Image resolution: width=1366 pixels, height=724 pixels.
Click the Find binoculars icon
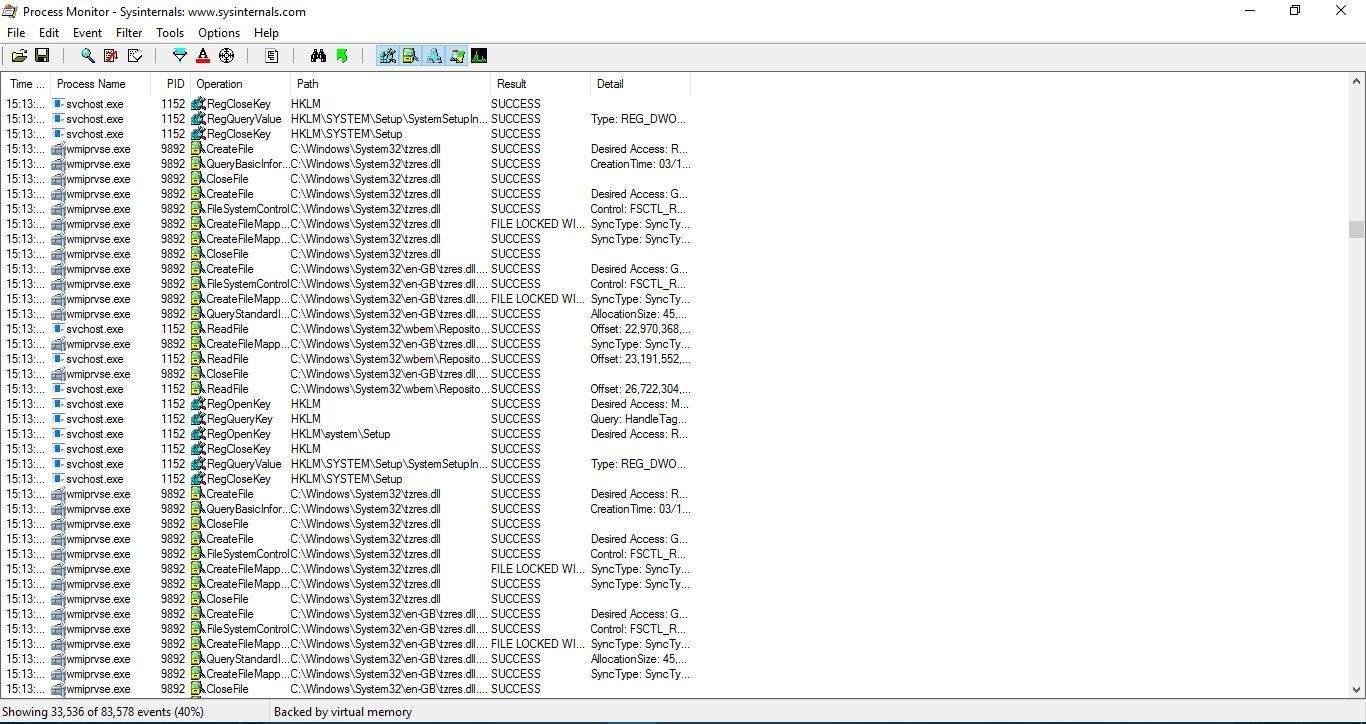318,55
